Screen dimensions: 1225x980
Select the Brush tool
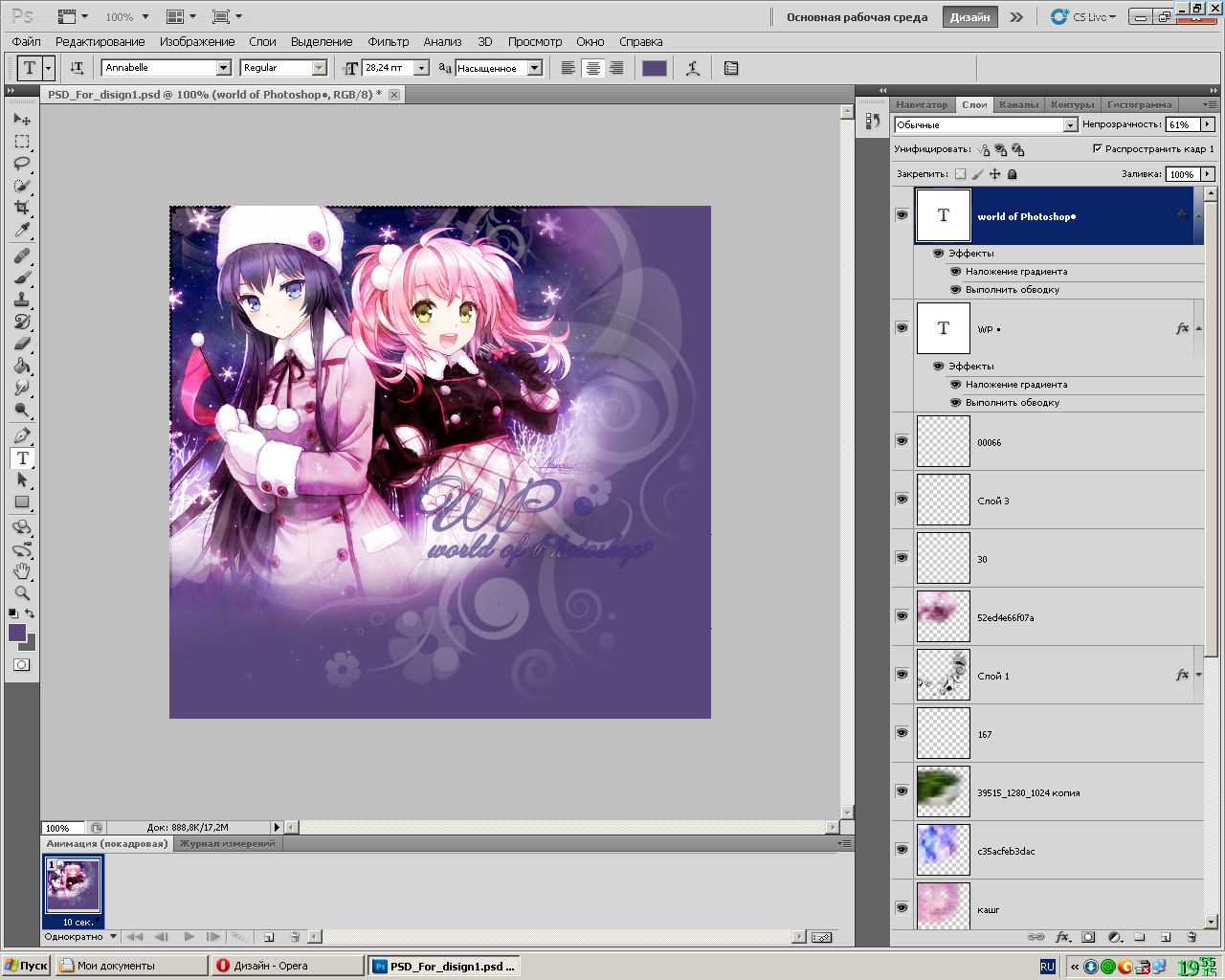click(22, 278)
